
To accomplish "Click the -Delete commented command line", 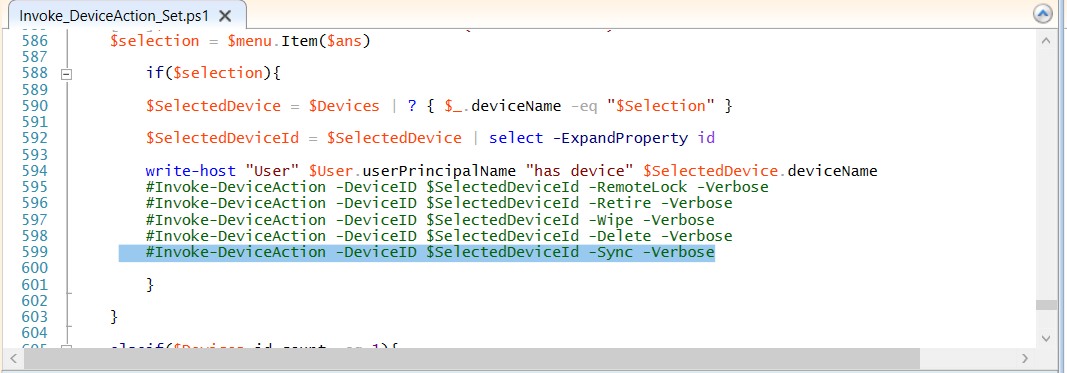I will (439, 236).
